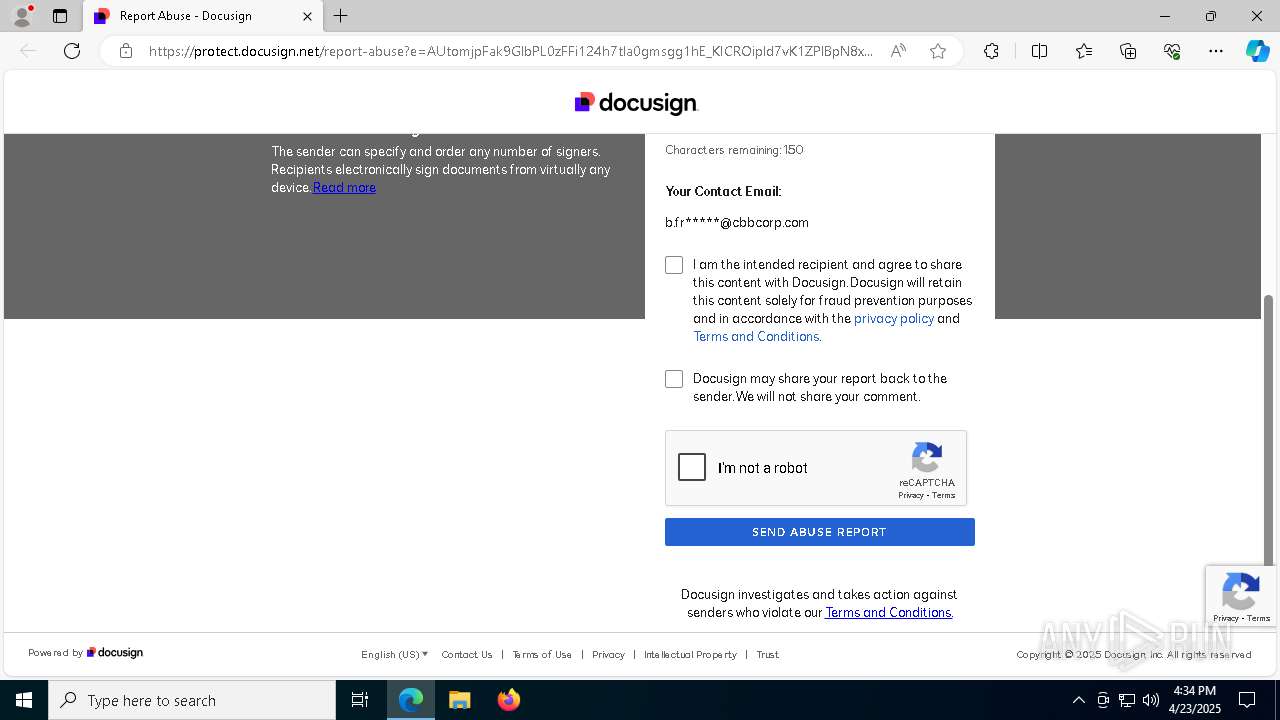The width and height of the screenshot is (1280, 720).
Task: Open Windows Start menu
Action: tap(24, 700)
